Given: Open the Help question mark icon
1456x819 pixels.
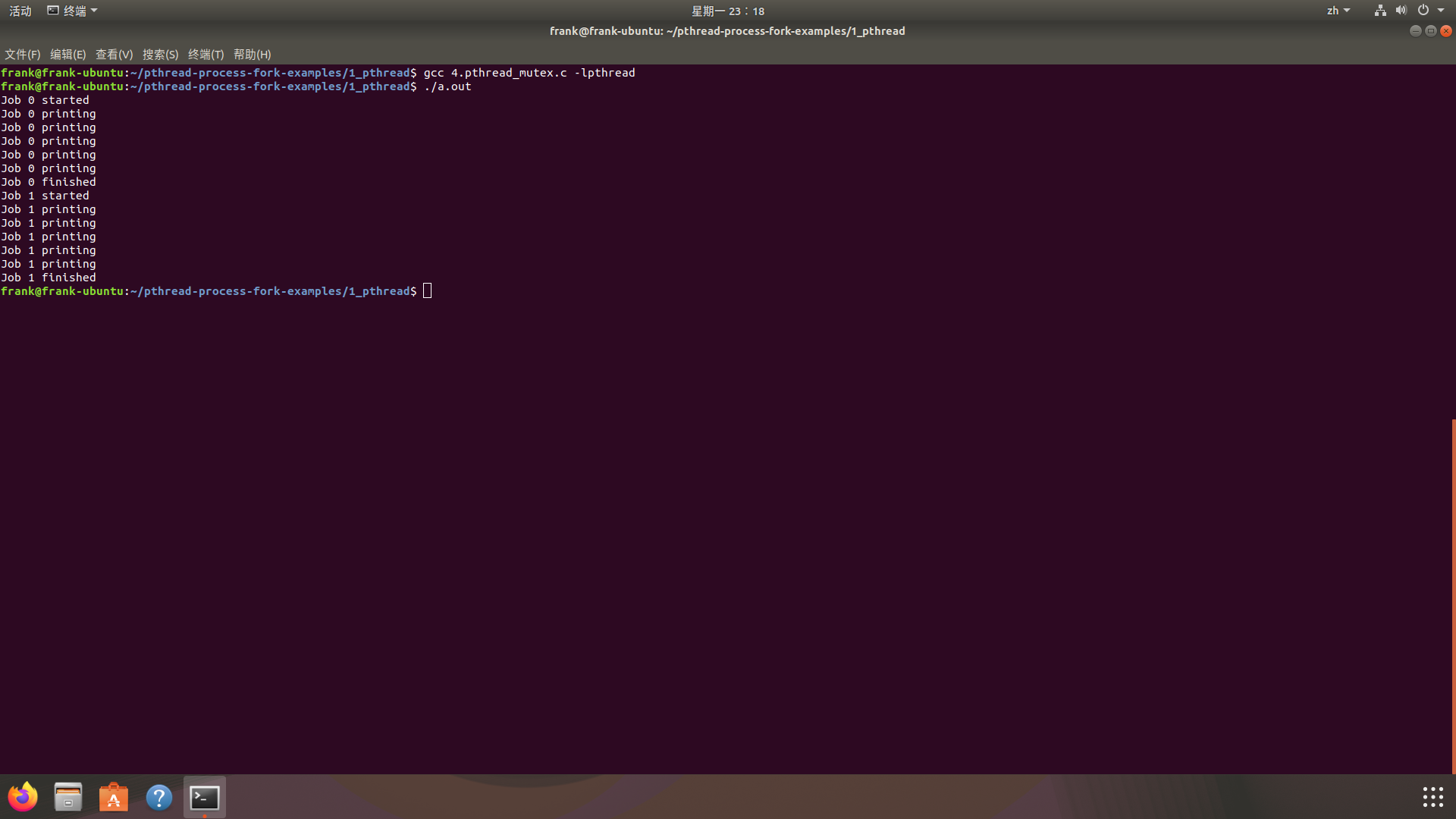Looking at the screenshot, I should click(x=159, y=797).
